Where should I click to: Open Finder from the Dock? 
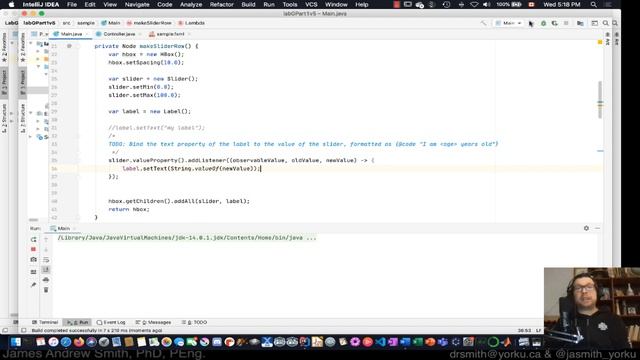[x=16, y=342]
